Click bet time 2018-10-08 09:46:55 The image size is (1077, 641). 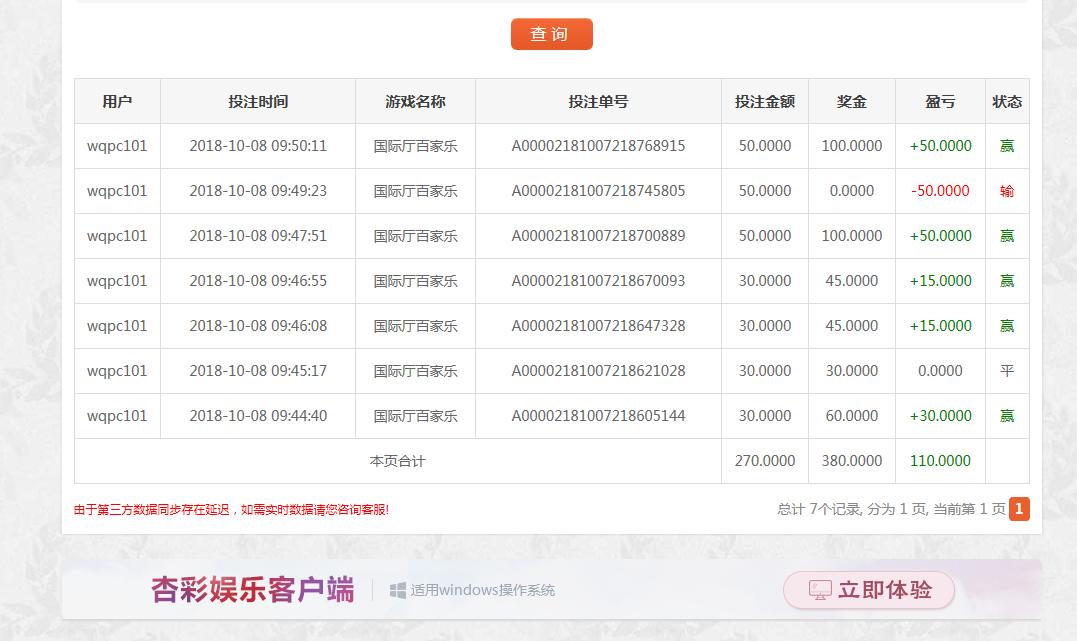click(x=258, y=281)
